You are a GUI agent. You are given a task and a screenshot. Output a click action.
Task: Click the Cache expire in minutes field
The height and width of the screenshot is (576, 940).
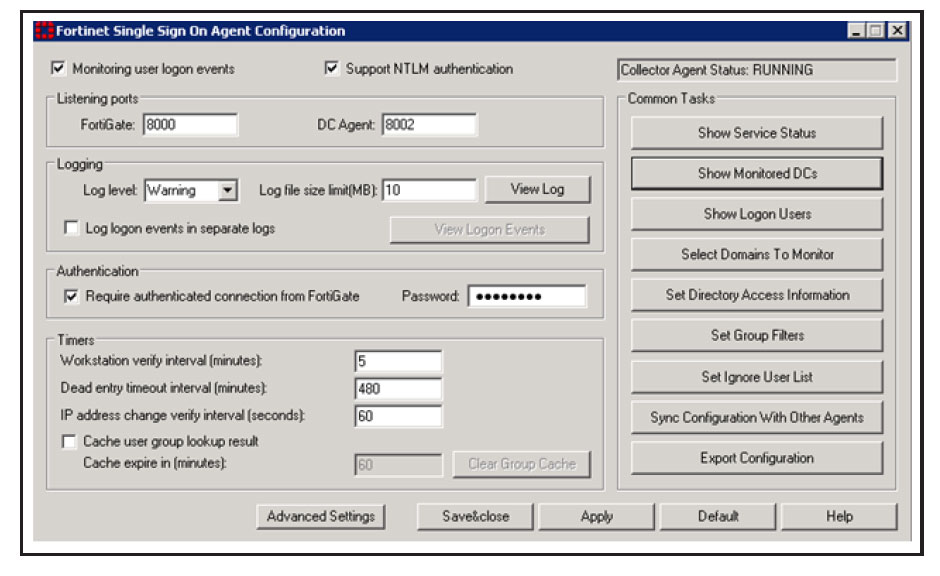398,465
